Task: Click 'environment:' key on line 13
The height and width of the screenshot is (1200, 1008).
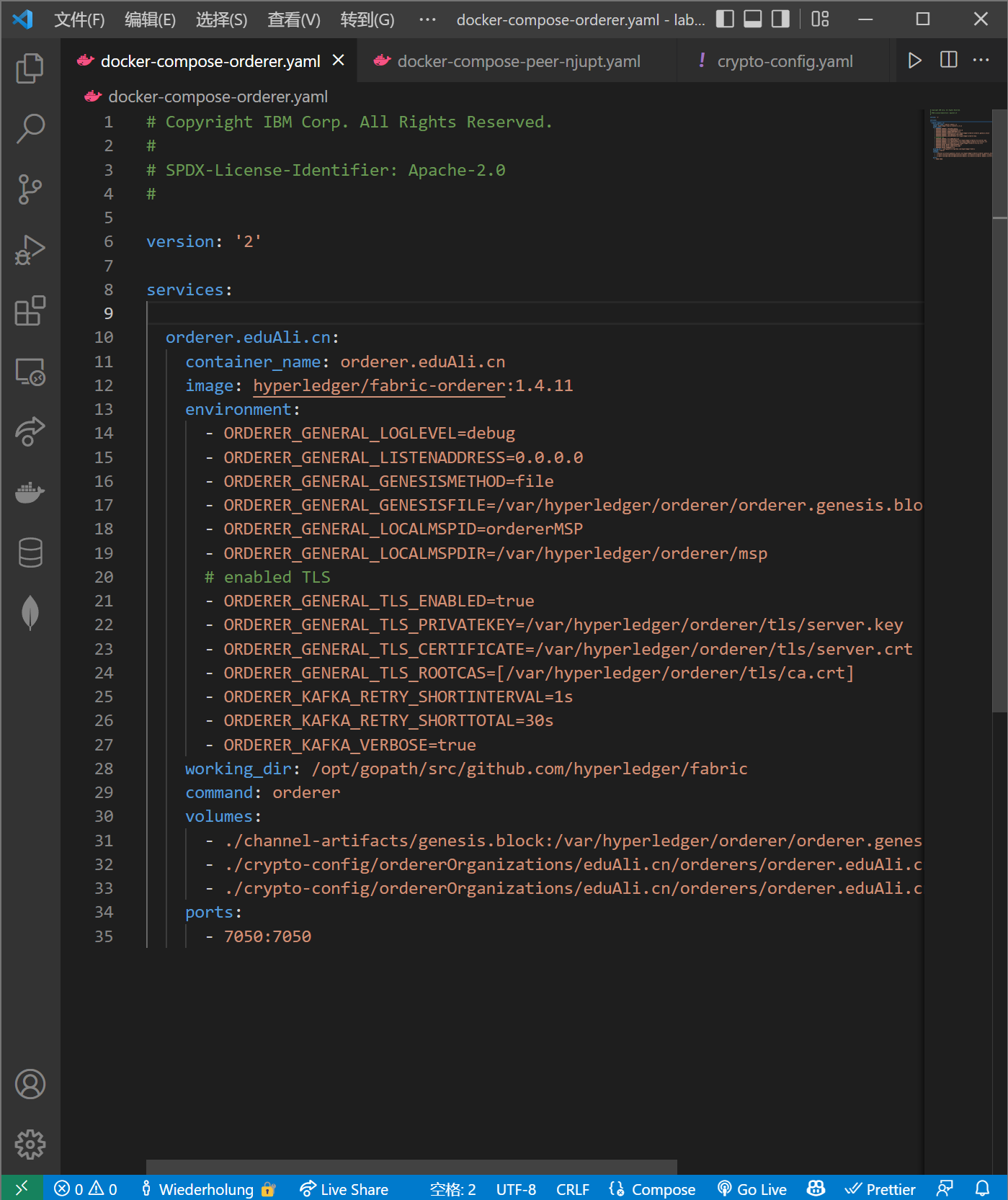Action: coord(242,409)
